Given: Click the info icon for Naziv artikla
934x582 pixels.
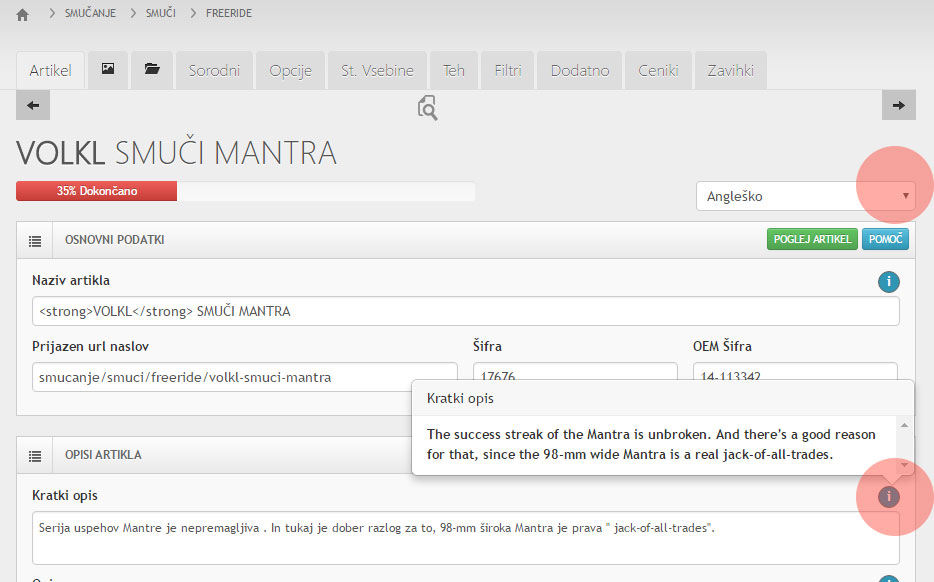Looking at the screenshot, I should tap(889, 281).
